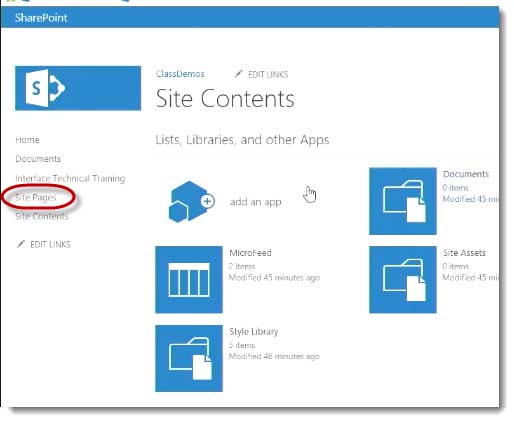Click the SharePoint site logo tile
Screen dimensions: 514x422
78,88
